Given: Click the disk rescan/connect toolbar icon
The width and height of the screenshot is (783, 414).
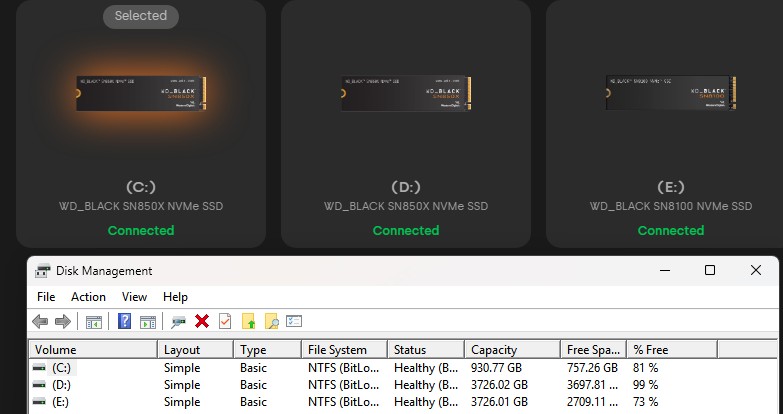Looking at the screenshot, I should point(178,322).
